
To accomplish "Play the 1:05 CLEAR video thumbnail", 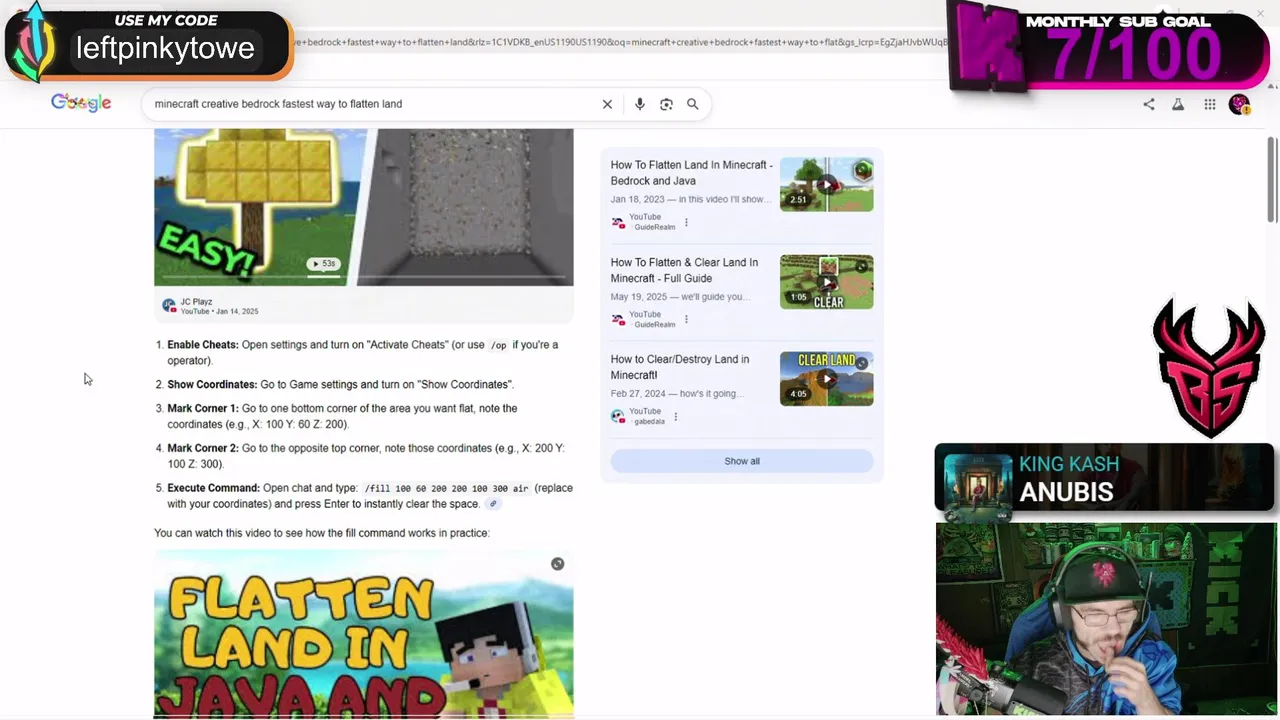I will (826, 281).
